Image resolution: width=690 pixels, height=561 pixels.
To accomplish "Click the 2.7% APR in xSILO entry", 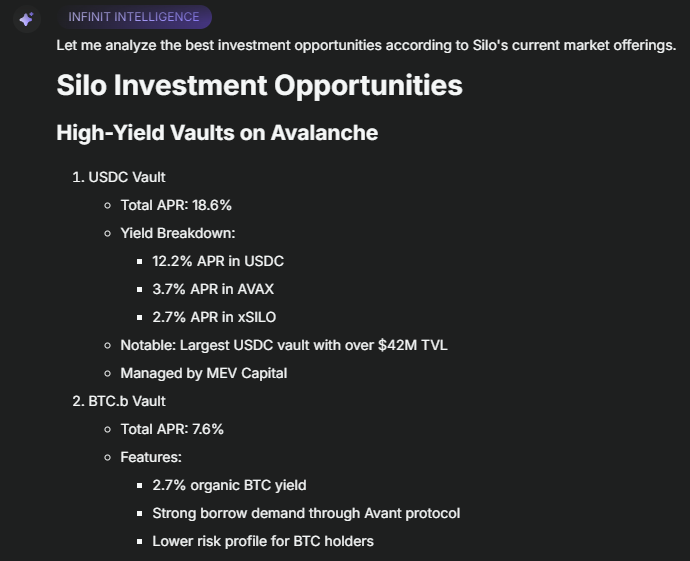I will (214, 317).
